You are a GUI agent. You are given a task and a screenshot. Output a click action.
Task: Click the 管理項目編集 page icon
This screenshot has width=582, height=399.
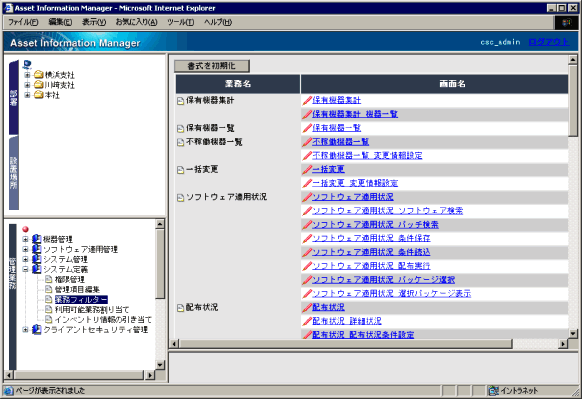48,289
